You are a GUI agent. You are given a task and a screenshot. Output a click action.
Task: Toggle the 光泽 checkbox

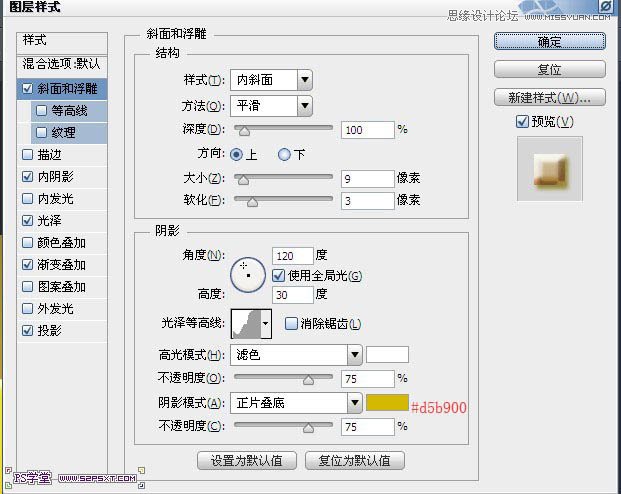click(27, 220)
